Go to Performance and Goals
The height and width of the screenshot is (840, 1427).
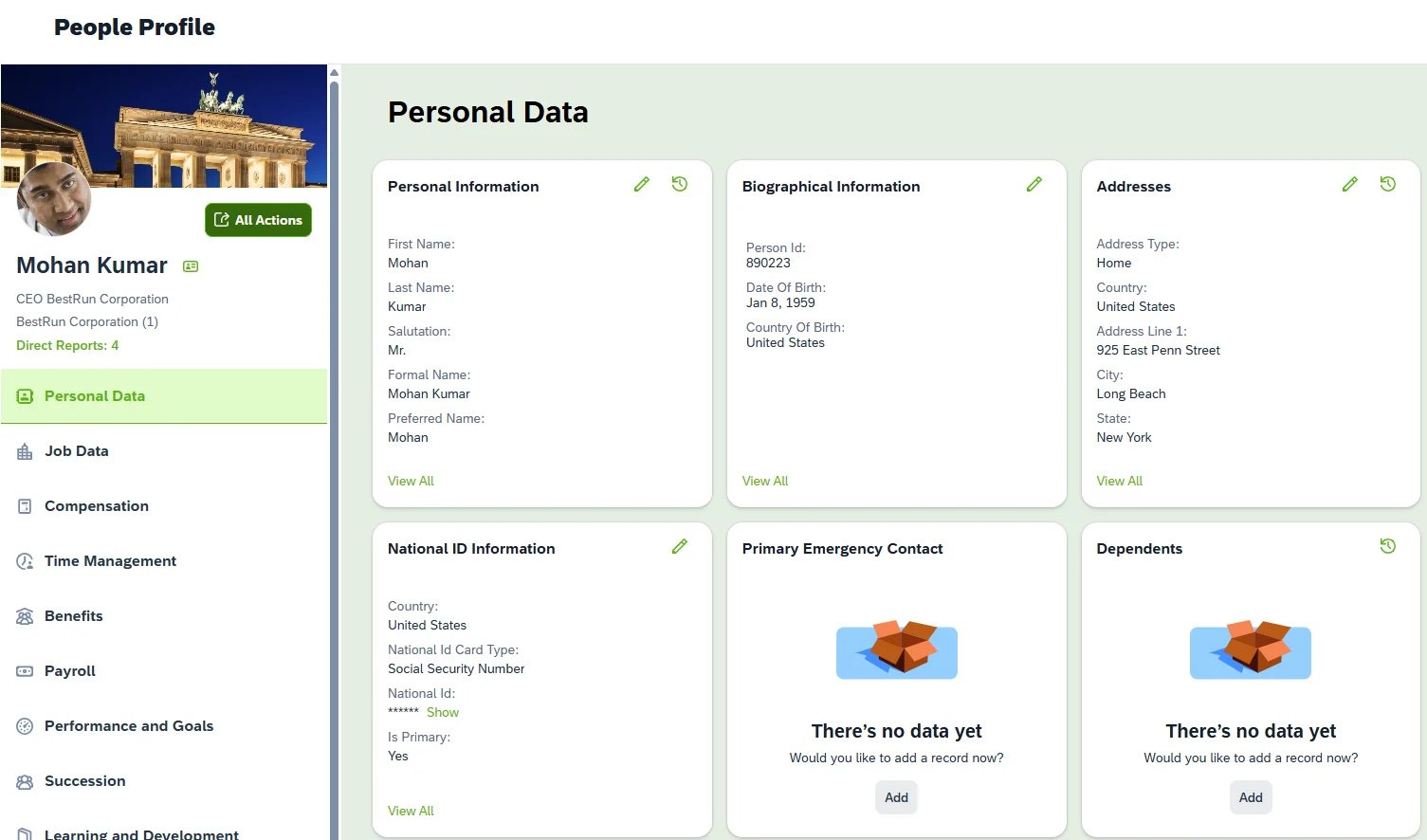[164, 726]
